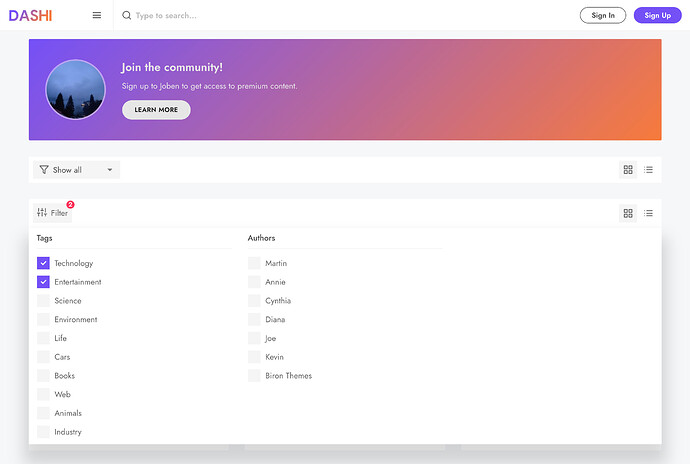Click the Filter sliders icon
The height and width of the screenshot is (464, 690).
tap(42, 213)
